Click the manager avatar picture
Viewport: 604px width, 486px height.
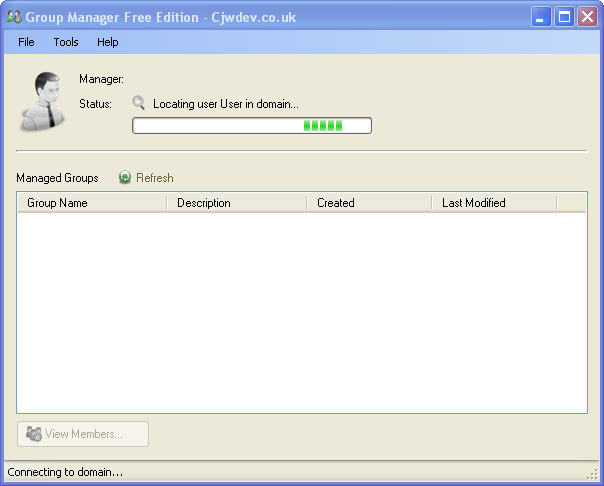pos(43,102)
